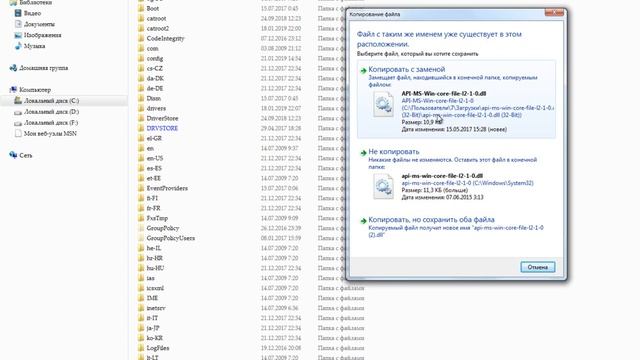Click folder icon of catroot
This screenshot has height=360, width=640.
(x=141, y=18)
